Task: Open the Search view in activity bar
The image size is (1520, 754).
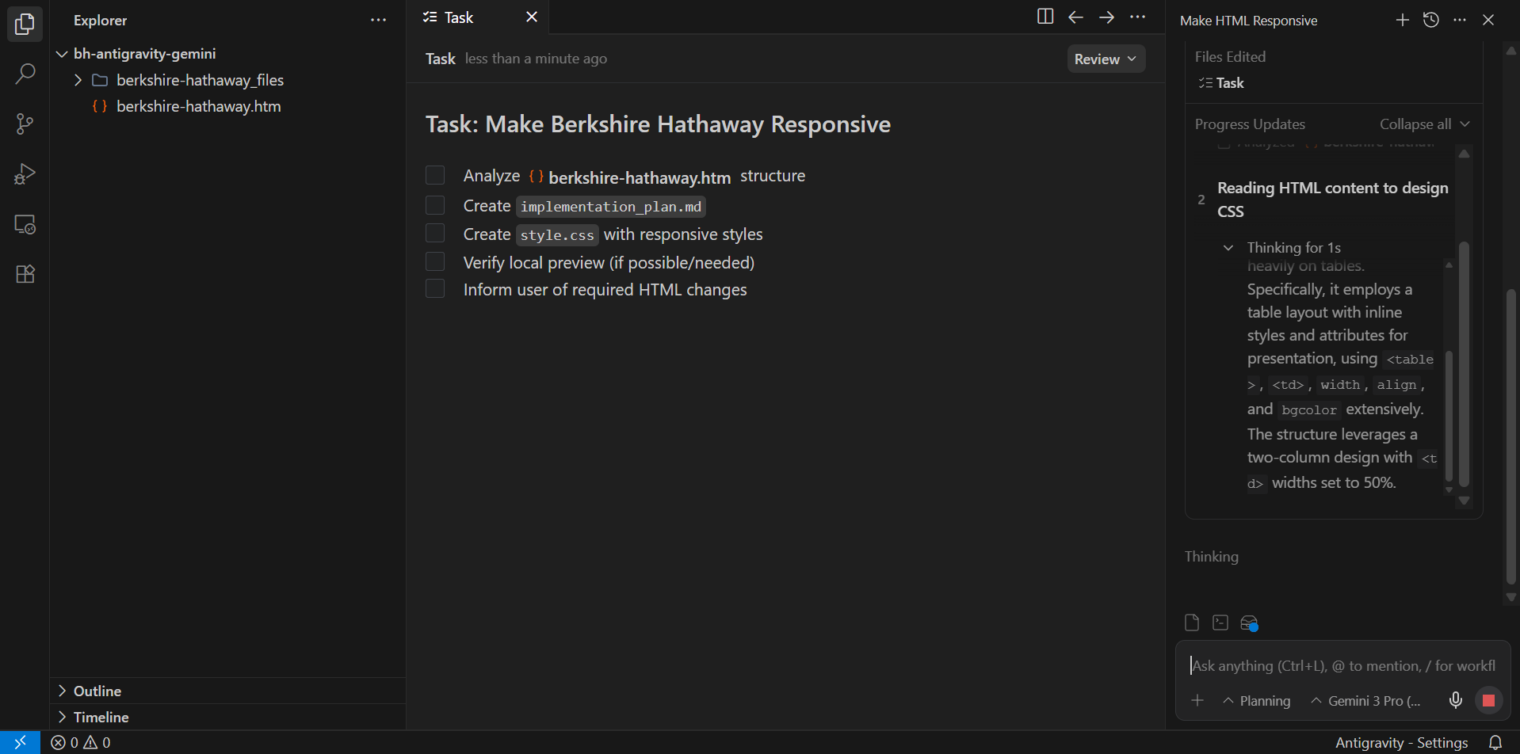Action: [25, 73]
